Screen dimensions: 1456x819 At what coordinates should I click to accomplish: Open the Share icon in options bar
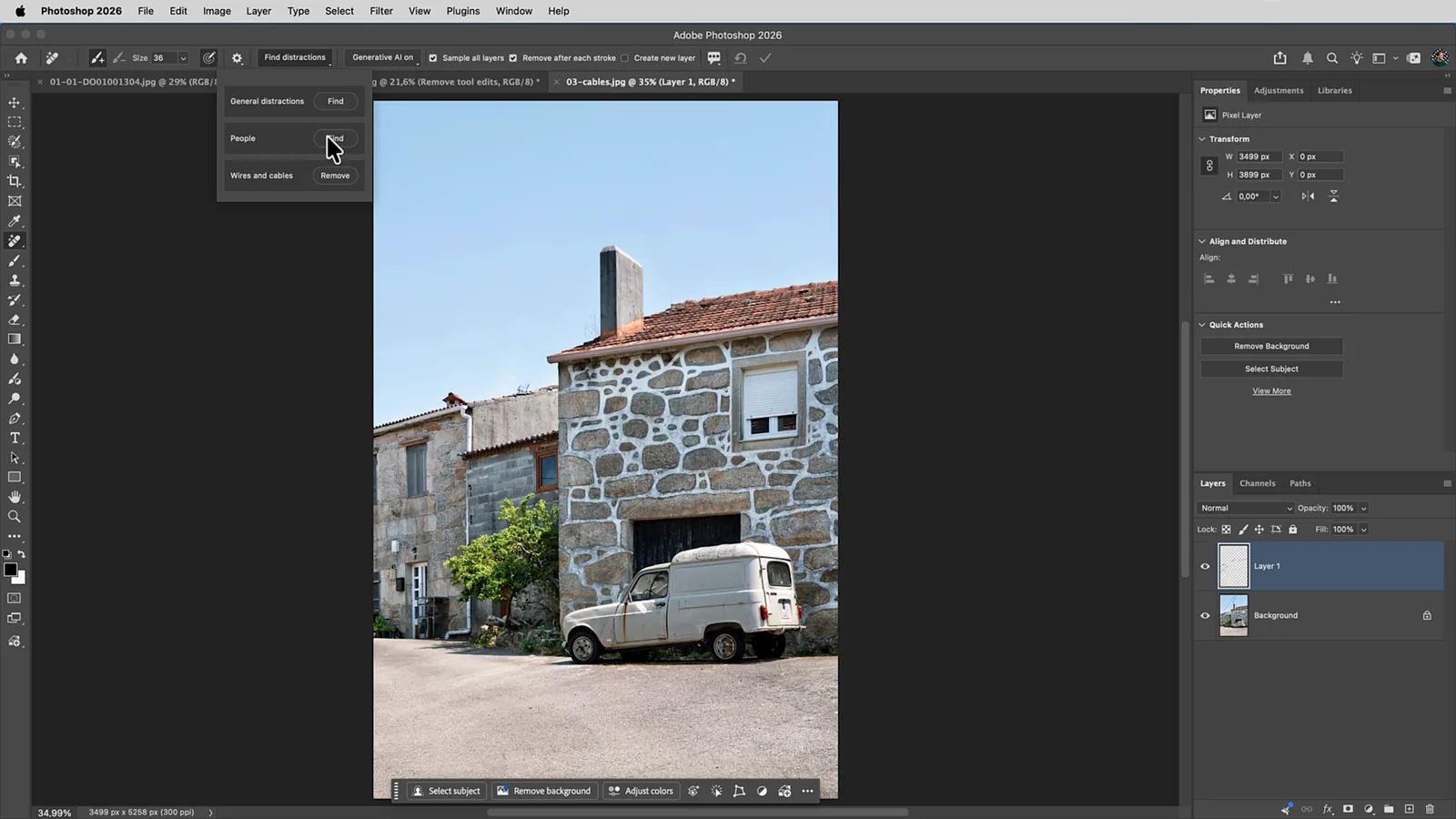pyautogui.click(x=1280, y=57)
